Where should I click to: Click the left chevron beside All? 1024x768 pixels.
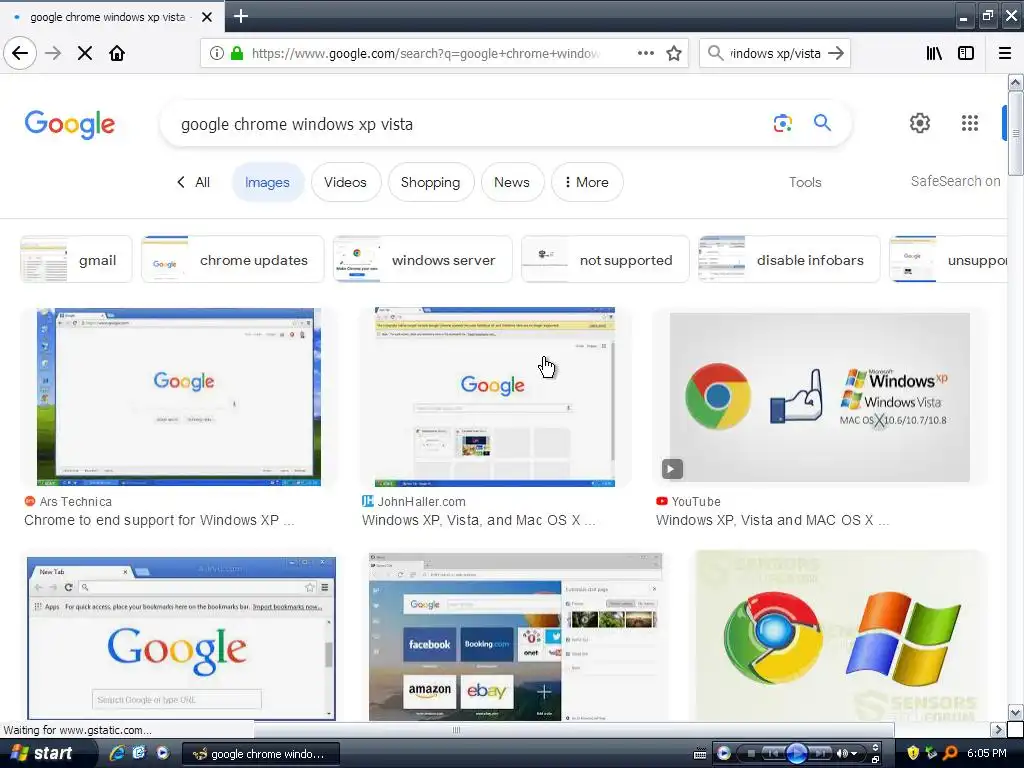point(181,182)
